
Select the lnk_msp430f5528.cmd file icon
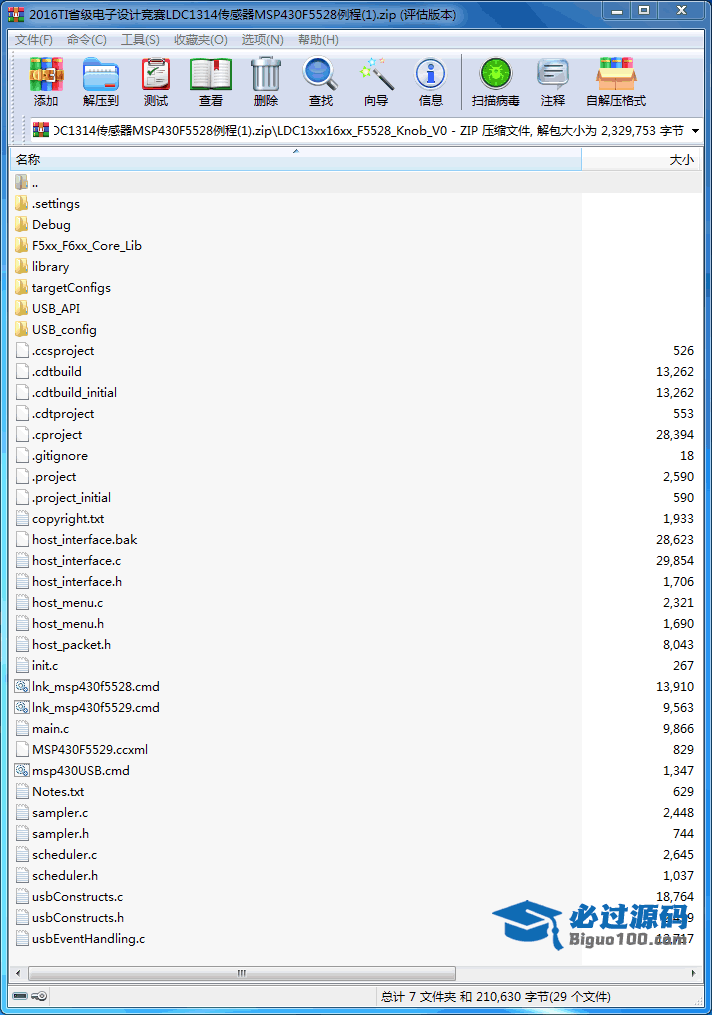click(x=22, y=686)
